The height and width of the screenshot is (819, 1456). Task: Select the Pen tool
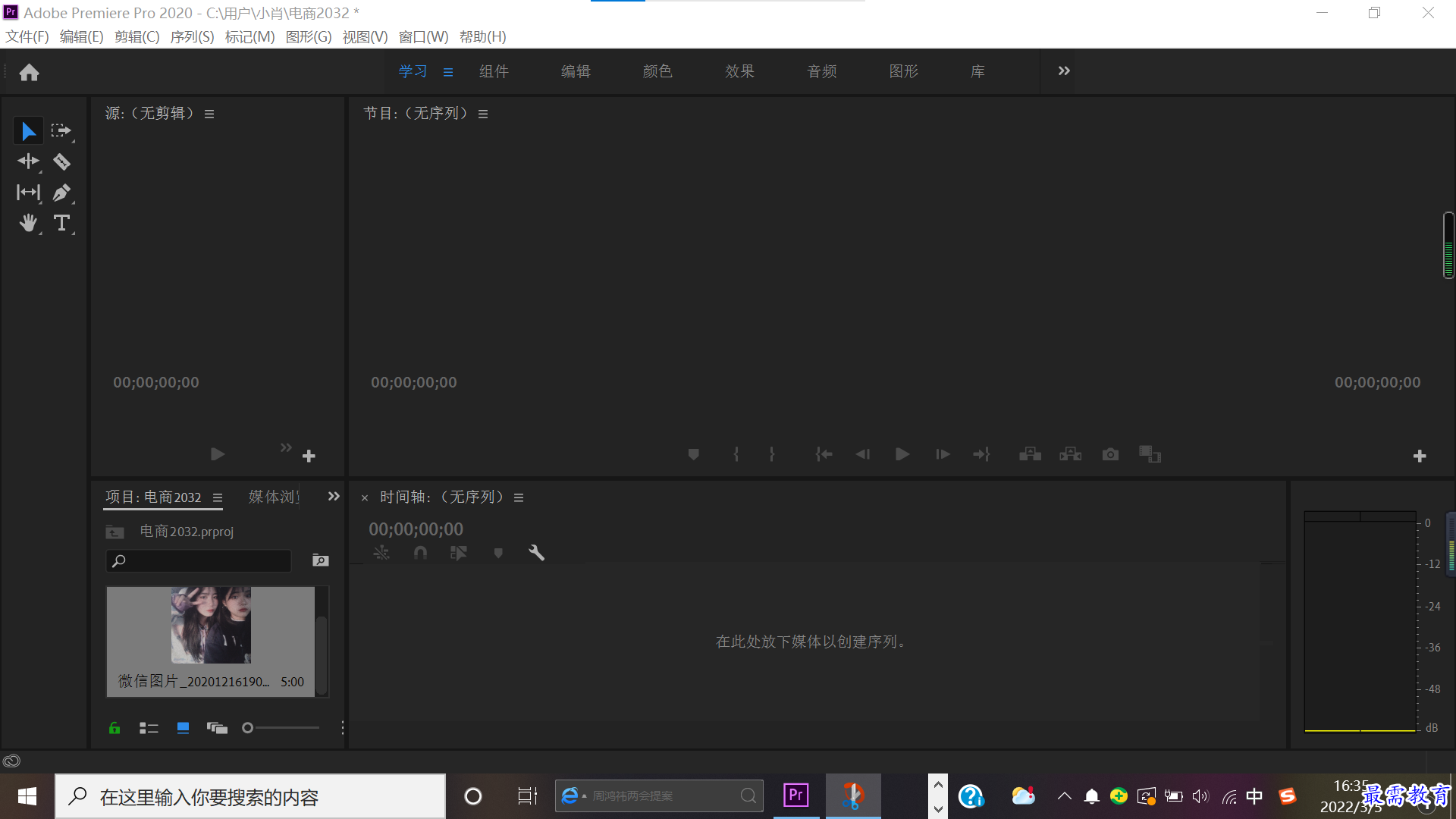61,193
